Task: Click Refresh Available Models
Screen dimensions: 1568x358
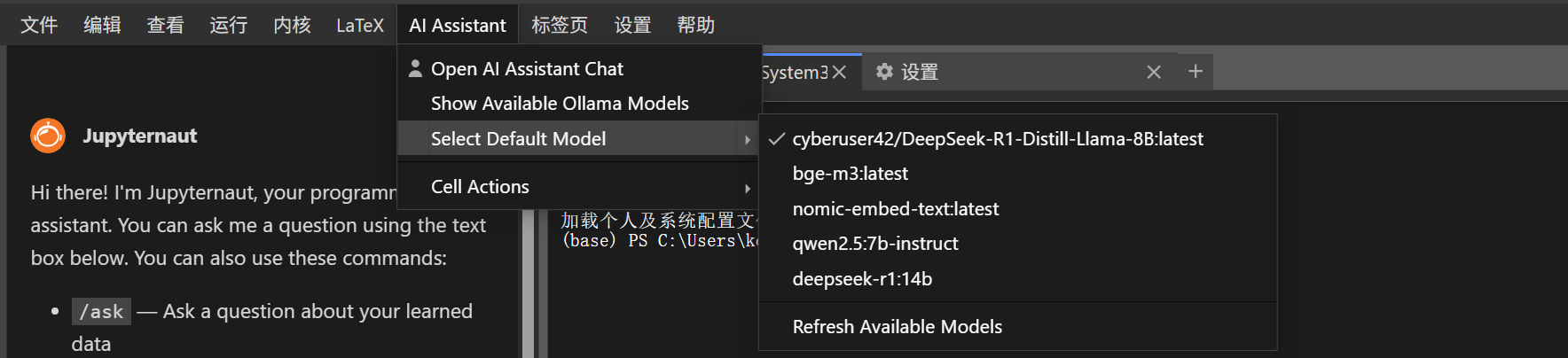Action: coord(1018,326)
